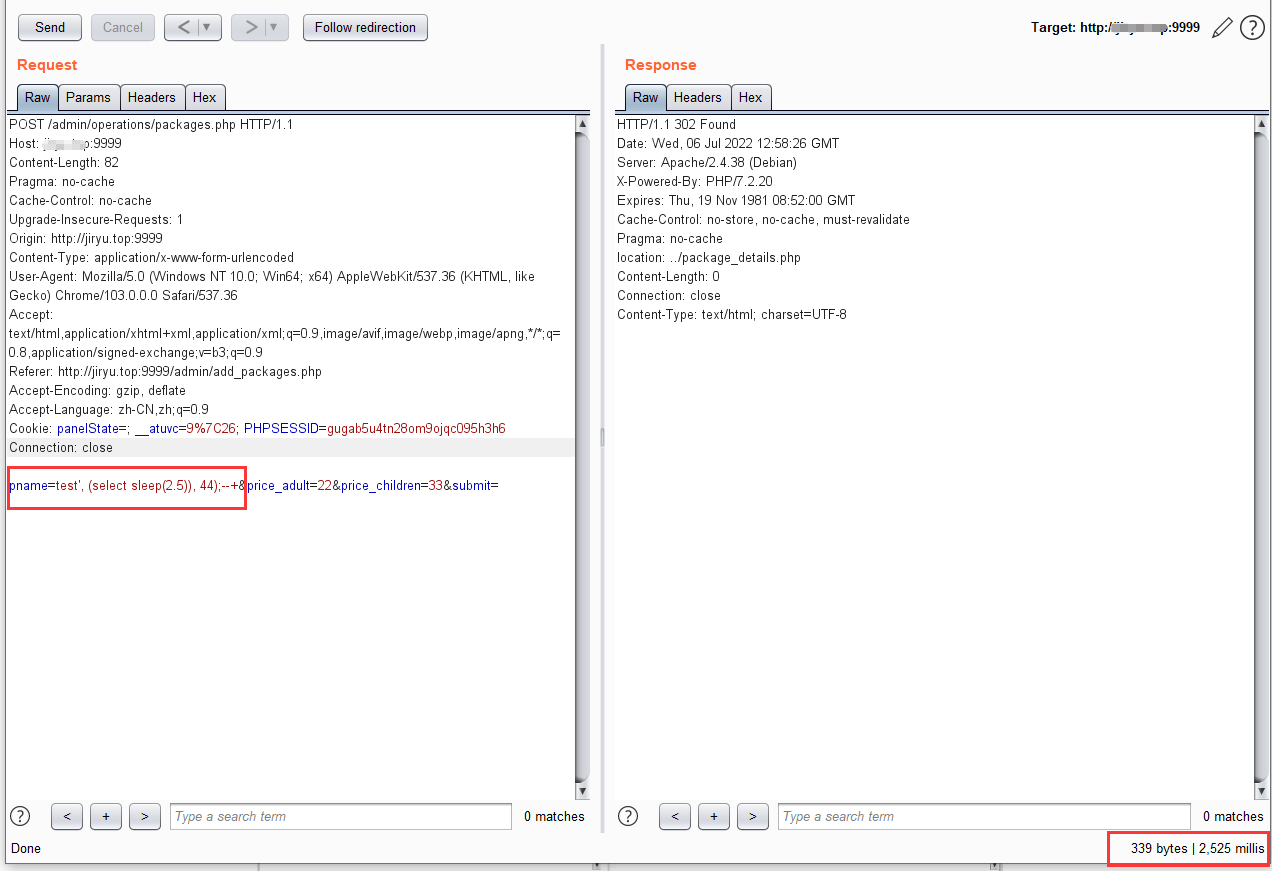Open the history forward dropdown arrow
Viewport: 1272px width, 871px height.
pos(277,27)
